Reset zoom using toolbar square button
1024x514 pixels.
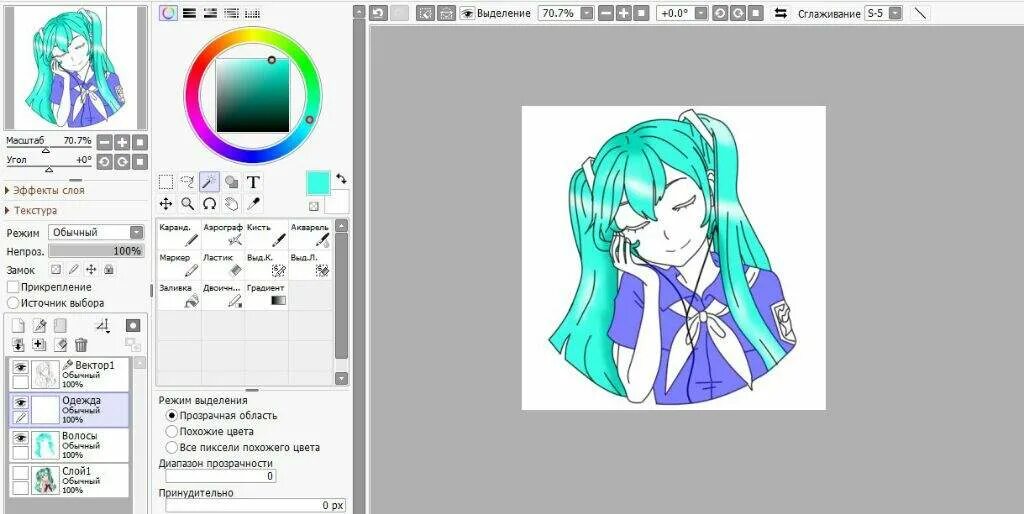coord(641,13)
